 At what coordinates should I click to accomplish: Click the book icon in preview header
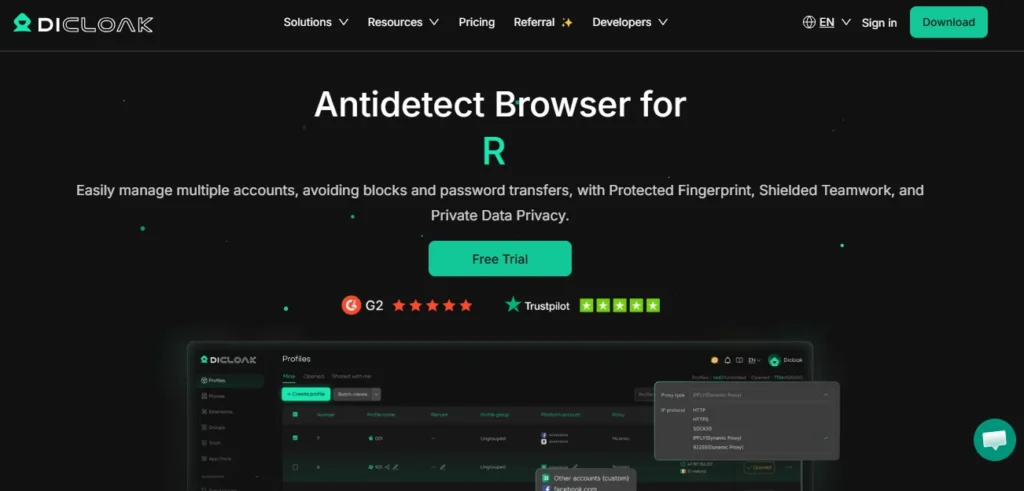pyautogui.click(x=739, y=360)
